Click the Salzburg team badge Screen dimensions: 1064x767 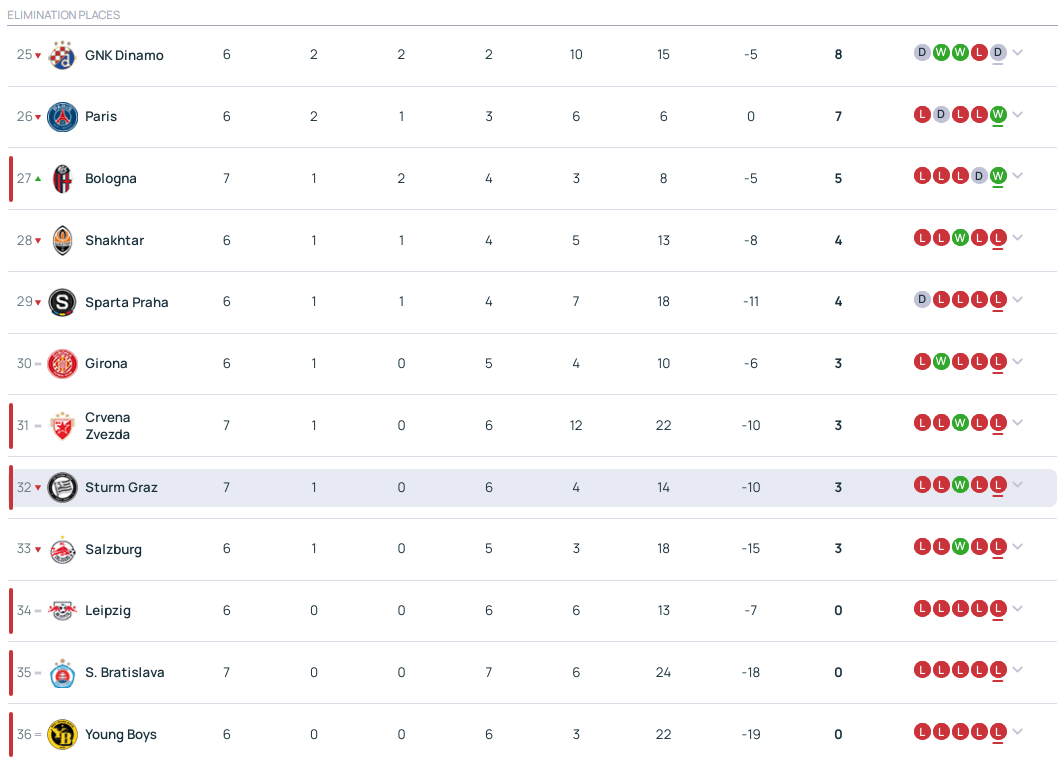pos(62,549)
